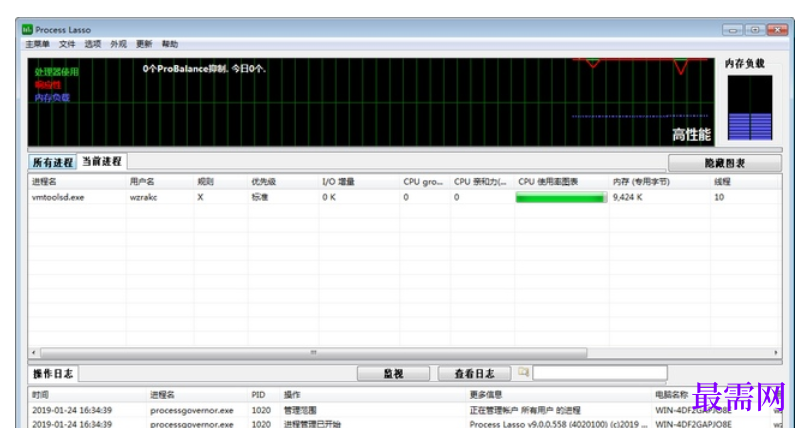
Task: Click the red 响应性 legend label
Action: 48,85
